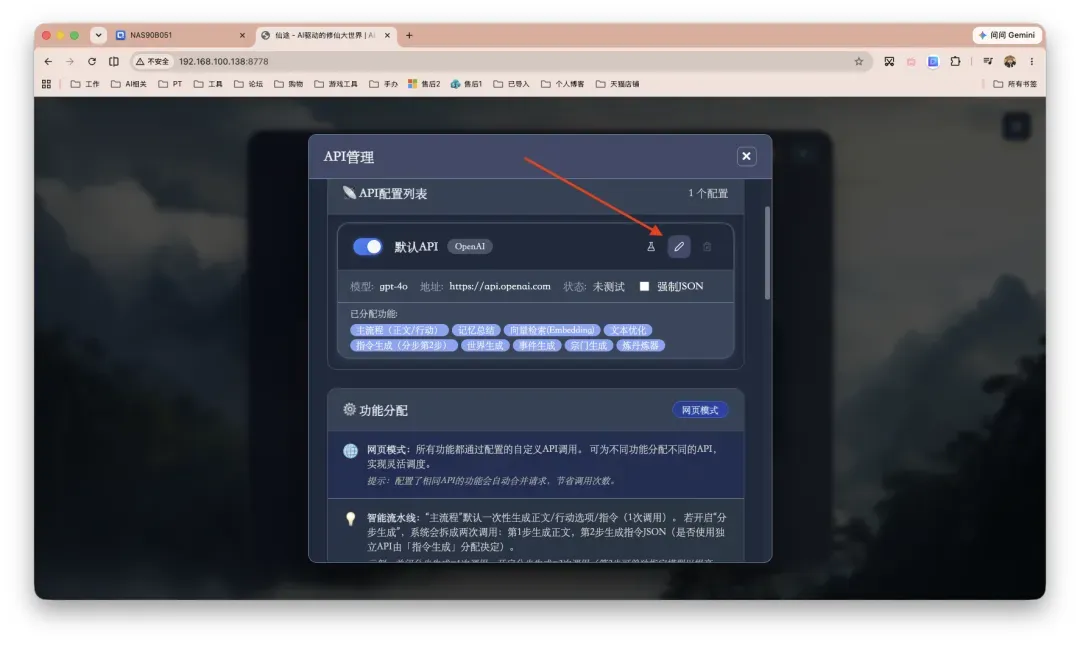Screen dimensions: 1080x645
Task: Close the API管理 dialog
Action: 746,156
